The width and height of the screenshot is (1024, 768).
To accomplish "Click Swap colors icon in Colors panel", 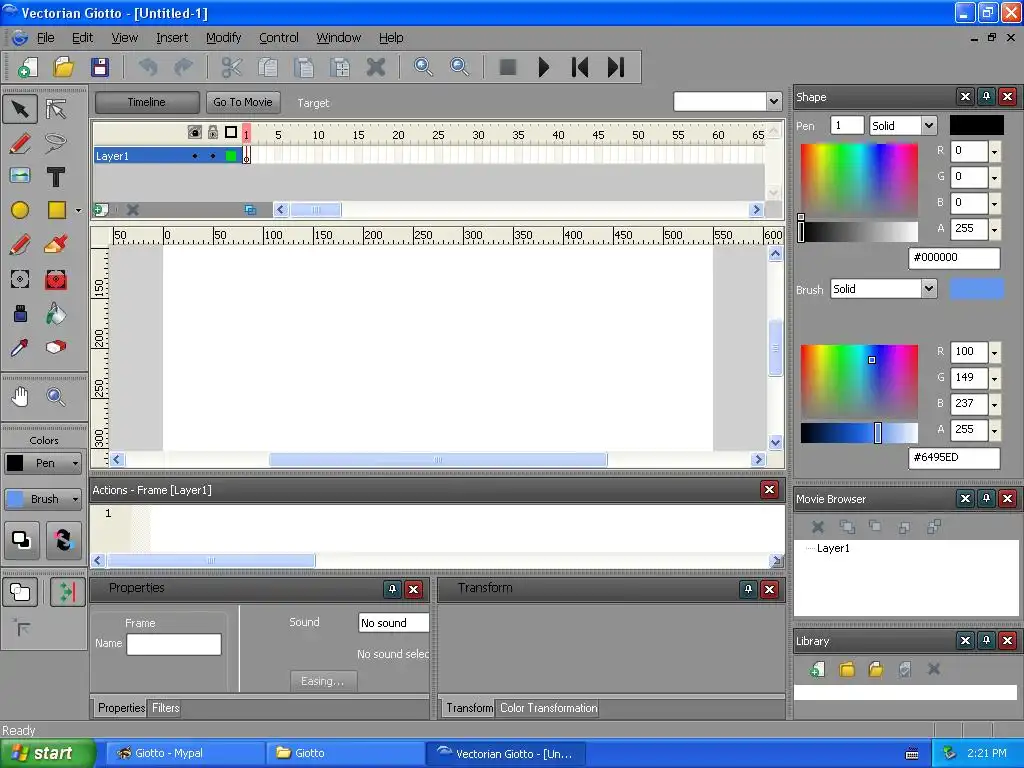I will (63, 540).
